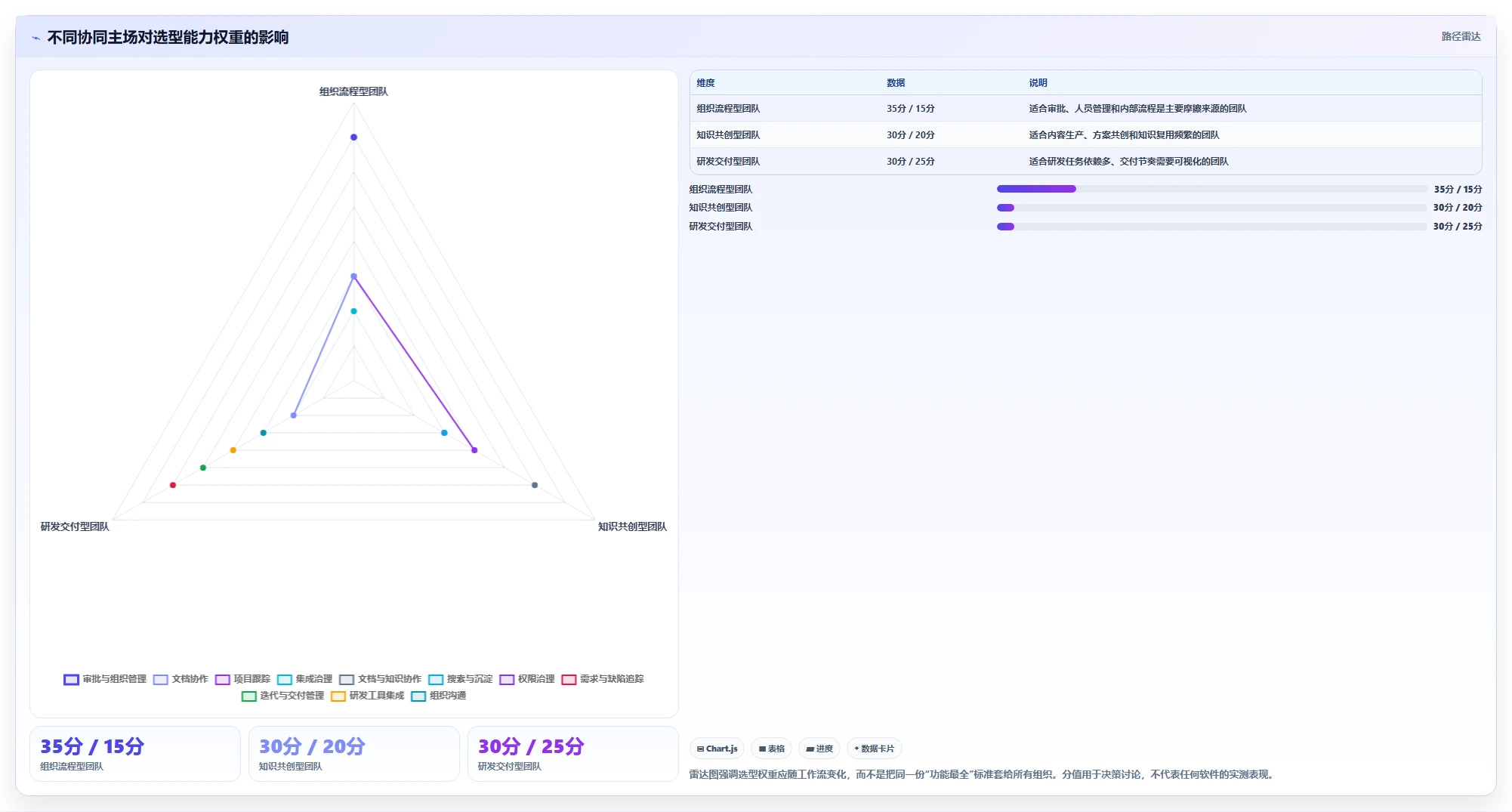Click progress row label 知识共创型团队
The height and width of the screenshot is (812, 1512).
pos(721,208)
